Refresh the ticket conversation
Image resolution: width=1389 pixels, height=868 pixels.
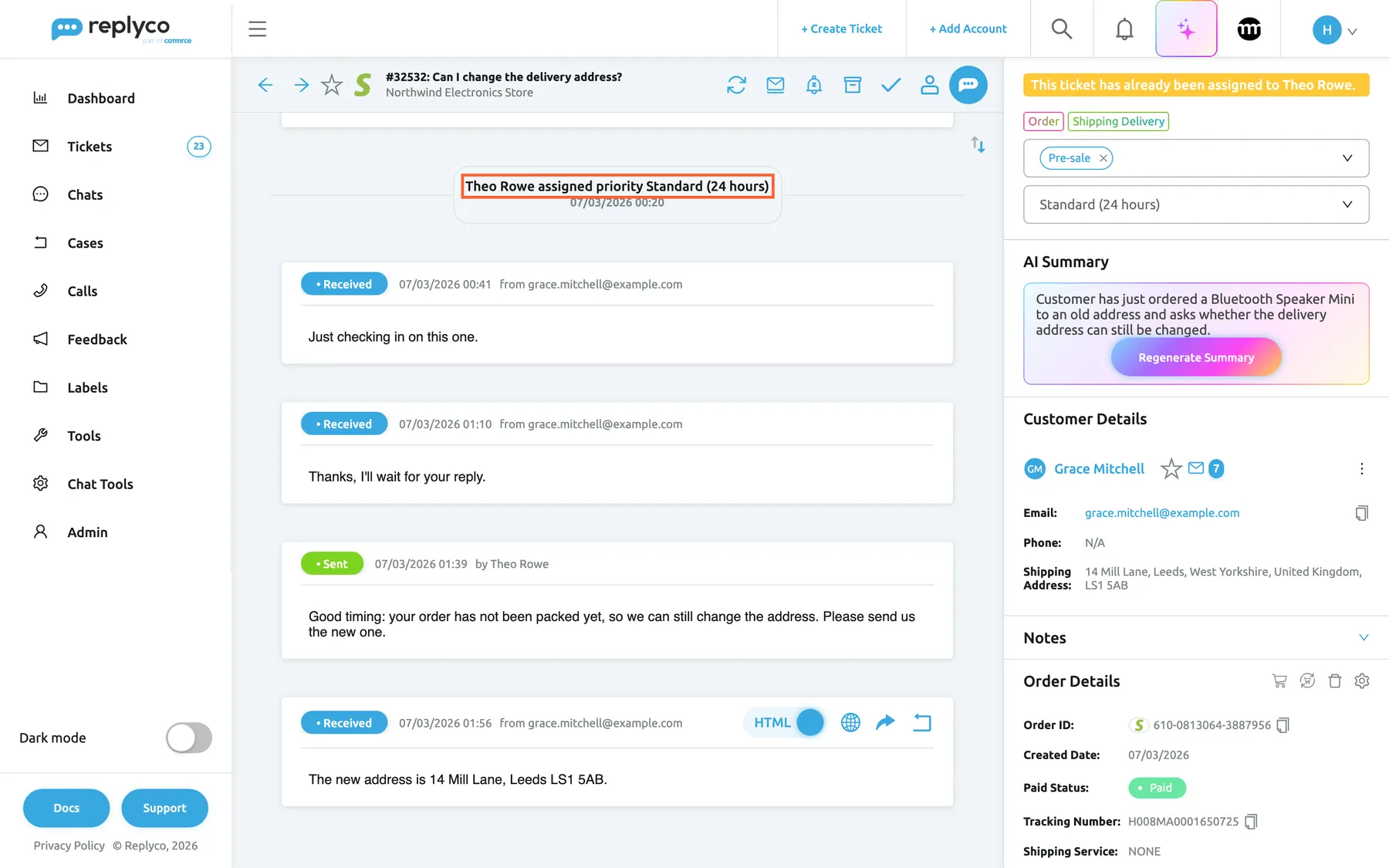coord(736,85)
